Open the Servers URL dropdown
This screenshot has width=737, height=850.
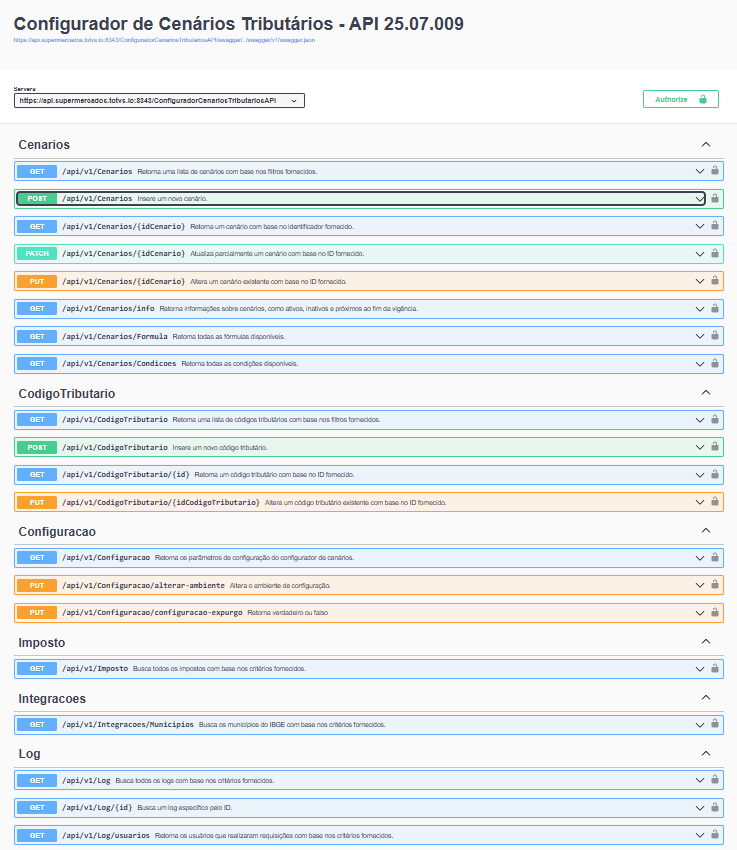click(159, 100)
